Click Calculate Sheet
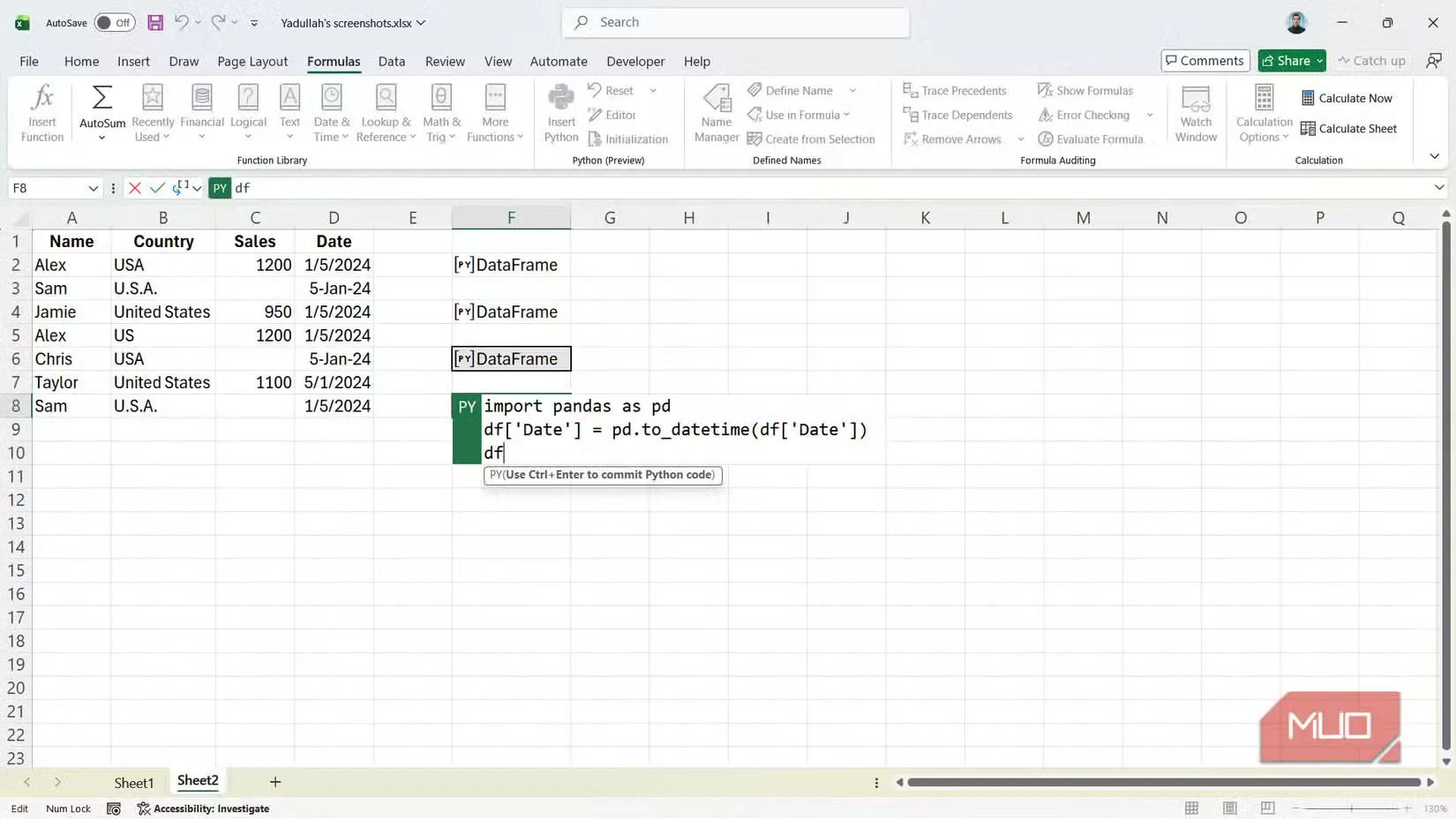Screen dimensions: 1456x819 coord(1348,128)
